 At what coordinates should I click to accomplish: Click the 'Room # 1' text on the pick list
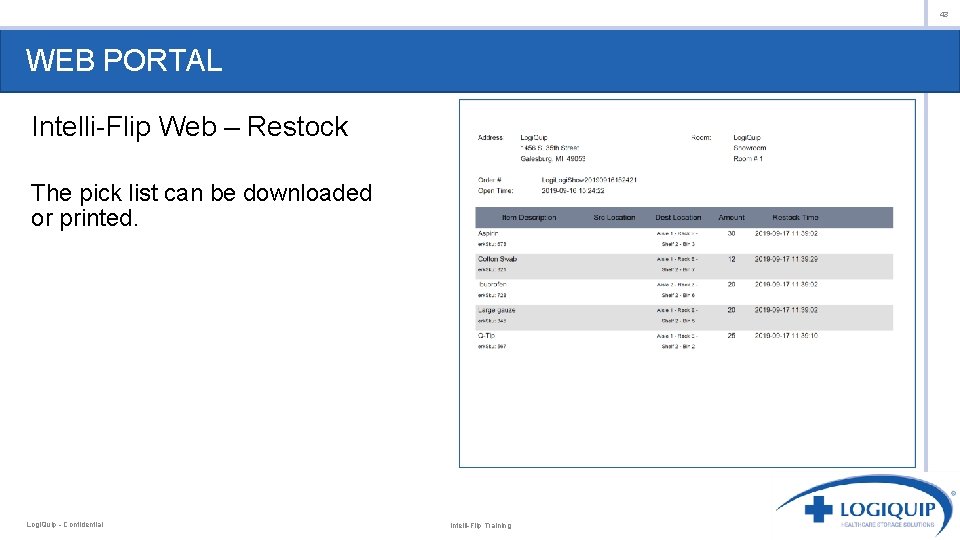click(748, 159)
